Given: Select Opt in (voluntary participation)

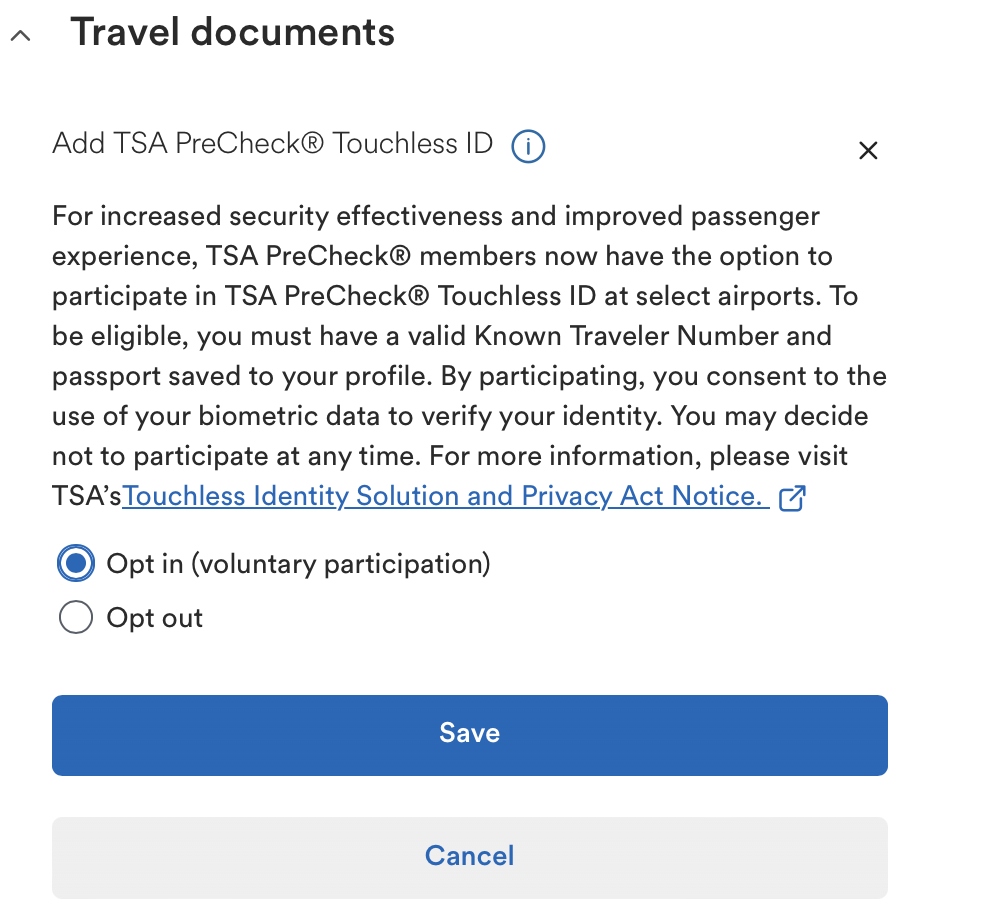Looking at the screenshot, I should click(76, 563).
